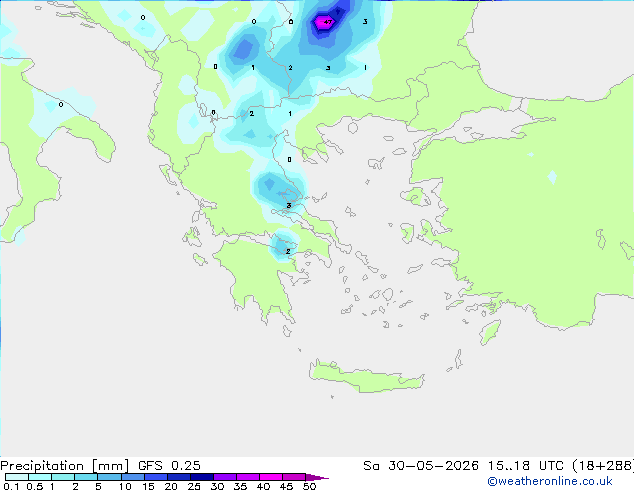634x490 pixels.
Task: Click the legend label "40"
Action: point(263,486)
